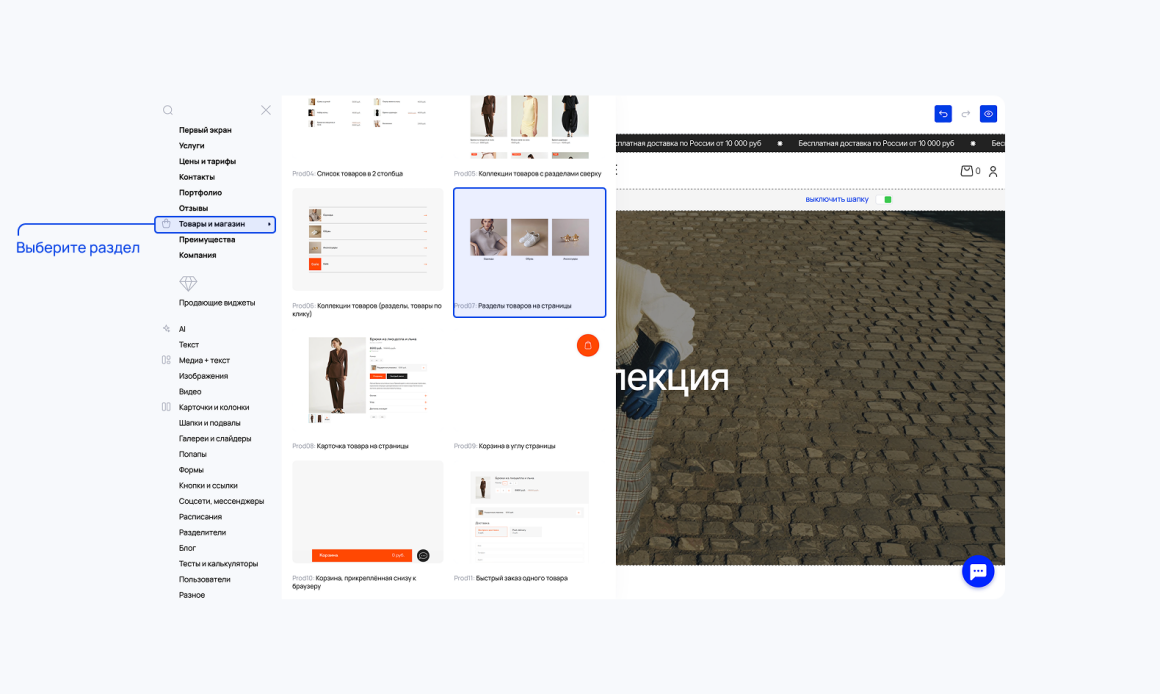1160x694 pixels.
Task: Open the Тесты и калькуляторы category
Action: point(218,564)
